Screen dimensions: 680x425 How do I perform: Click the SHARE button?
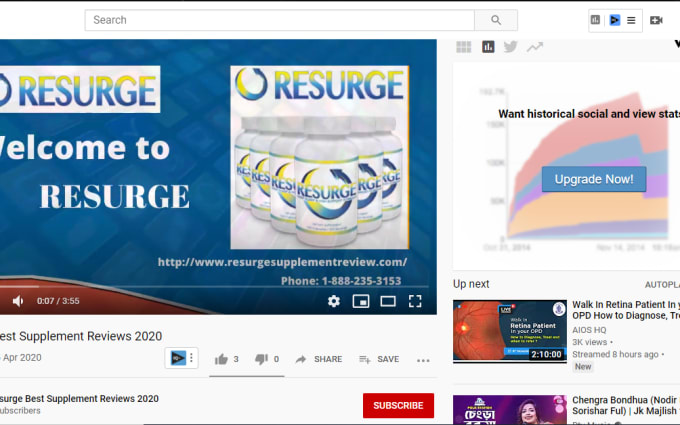click(x=319, y=359)
